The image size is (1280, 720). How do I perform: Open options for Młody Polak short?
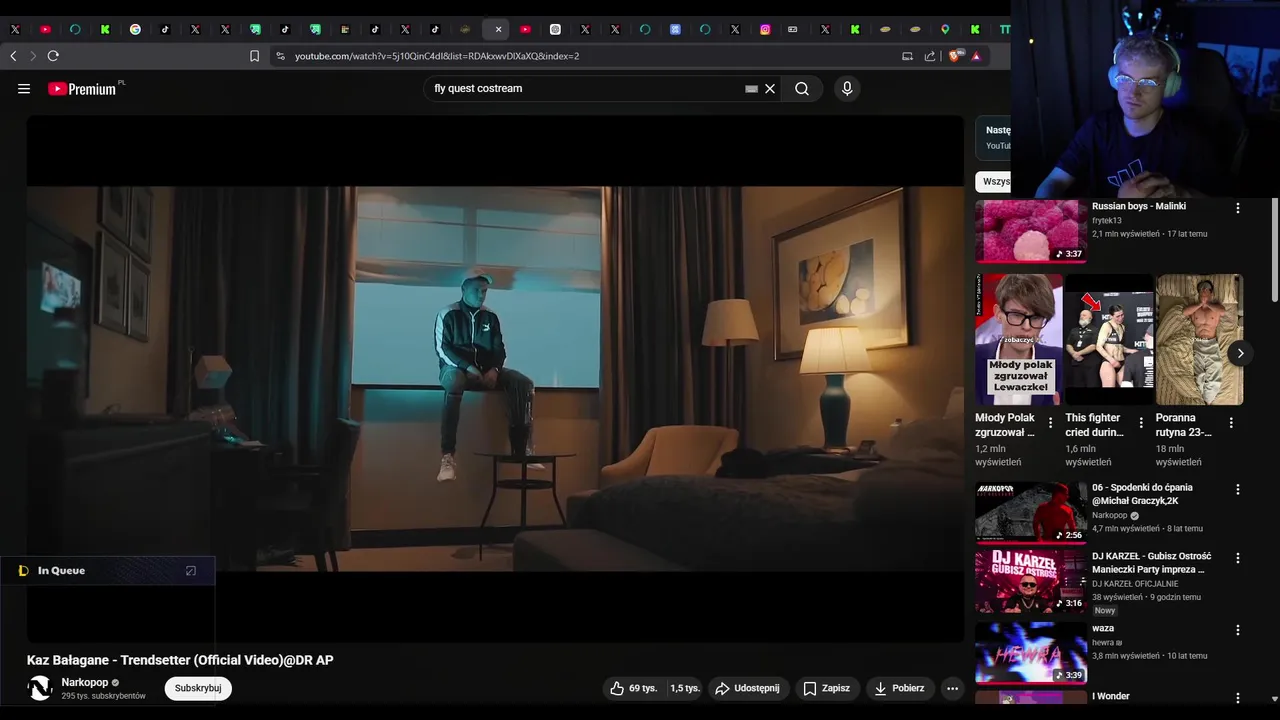click(1050, 423)
